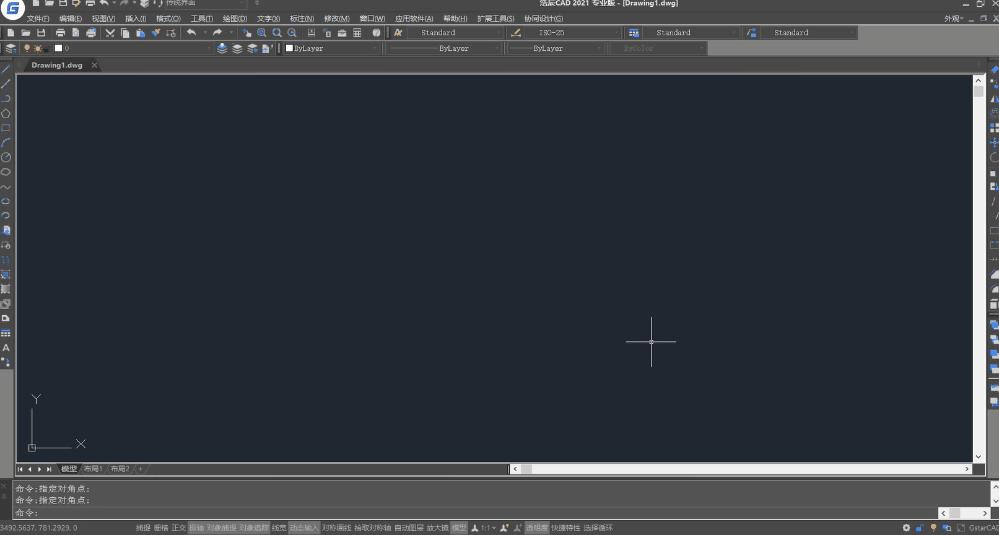Select the multiline Text tool marked A
The width and height of the screenshot is (999, 535).
[x=6, y=348]
